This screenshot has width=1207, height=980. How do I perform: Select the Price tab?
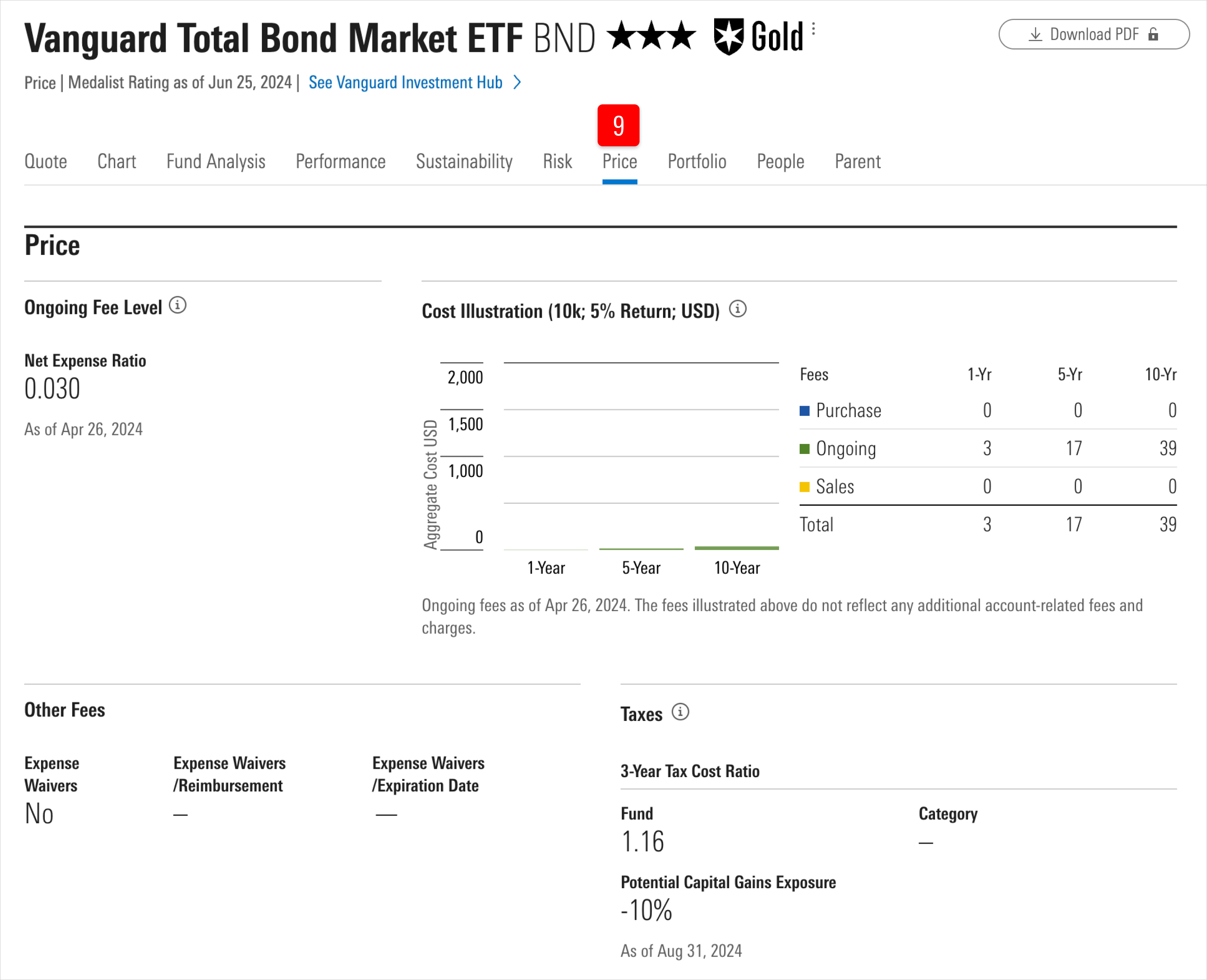coord(619,161)
